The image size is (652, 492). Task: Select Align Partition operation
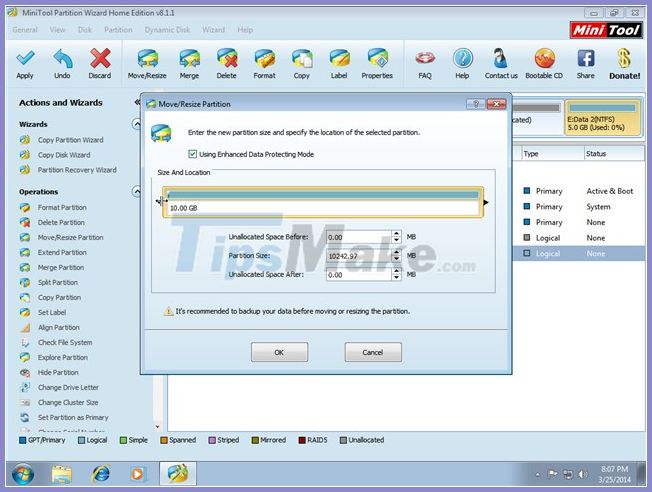click(x=59, y=327)
